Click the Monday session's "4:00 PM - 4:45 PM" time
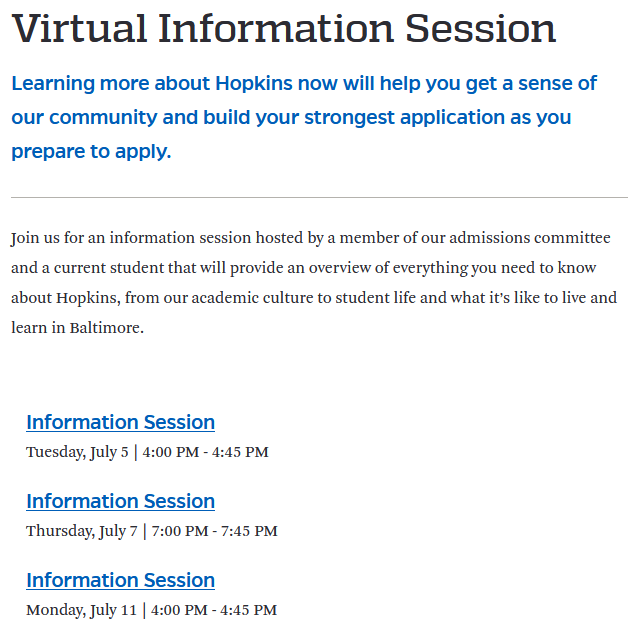638x626 pixels. pyautogui.click(x=214, y=610)
